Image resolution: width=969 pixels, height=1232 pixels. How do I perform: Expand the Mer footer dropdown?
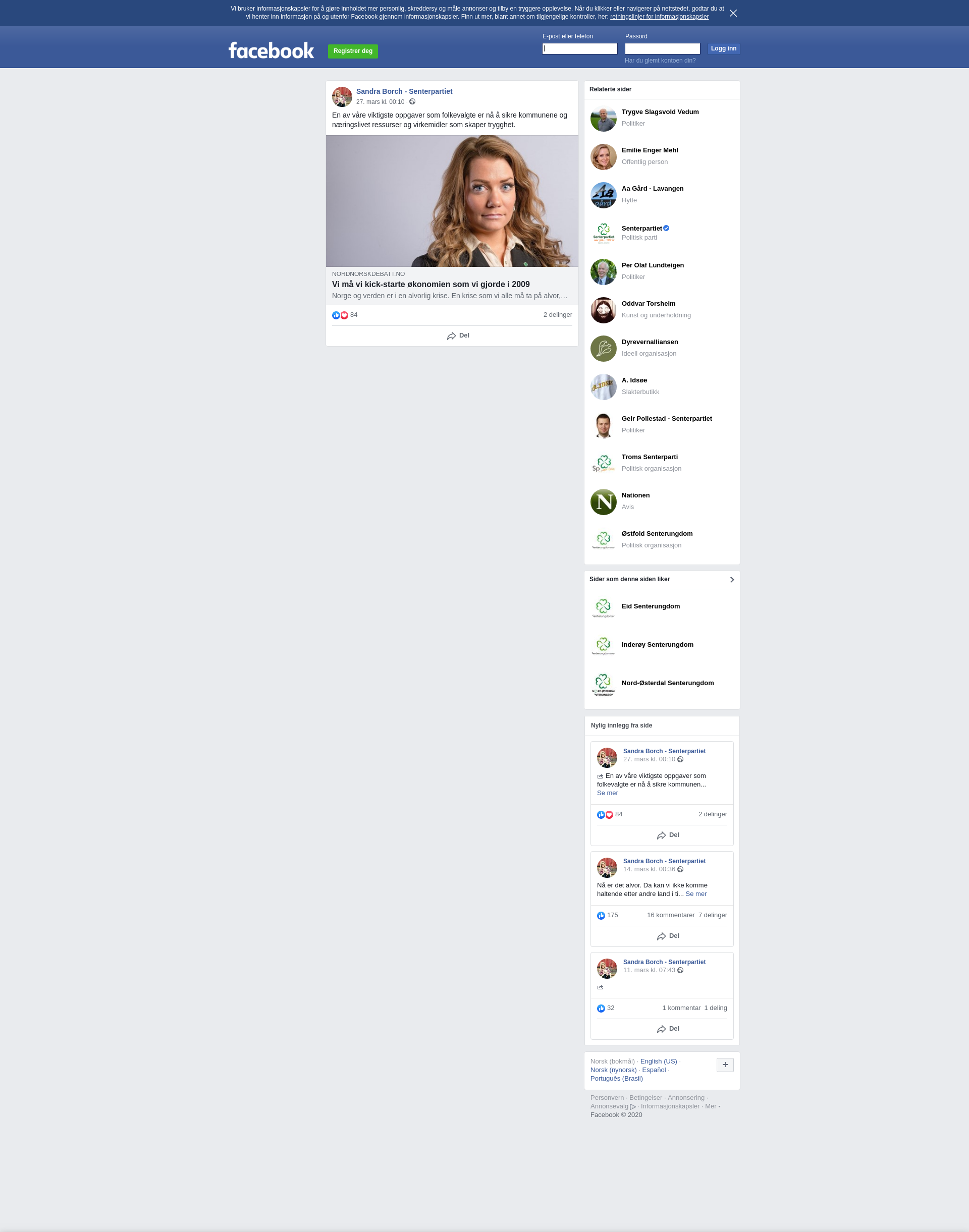point(712,1106)
